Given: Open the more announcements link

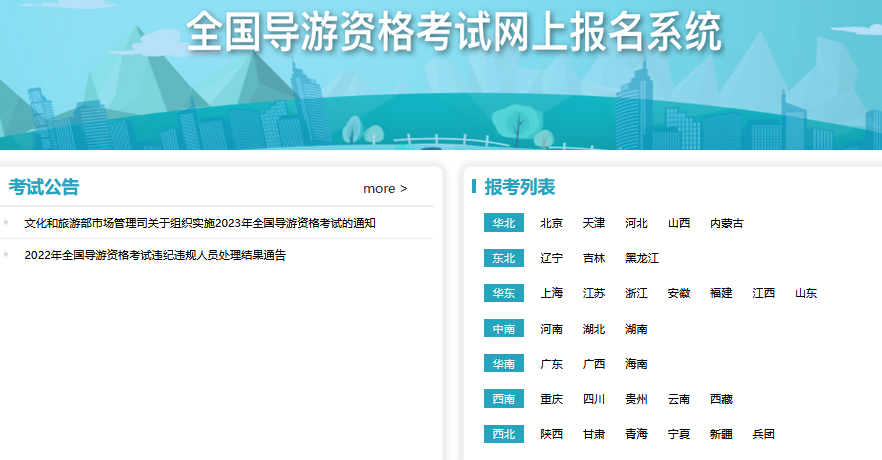Looking at the screenshot, I should click(385, 188).
